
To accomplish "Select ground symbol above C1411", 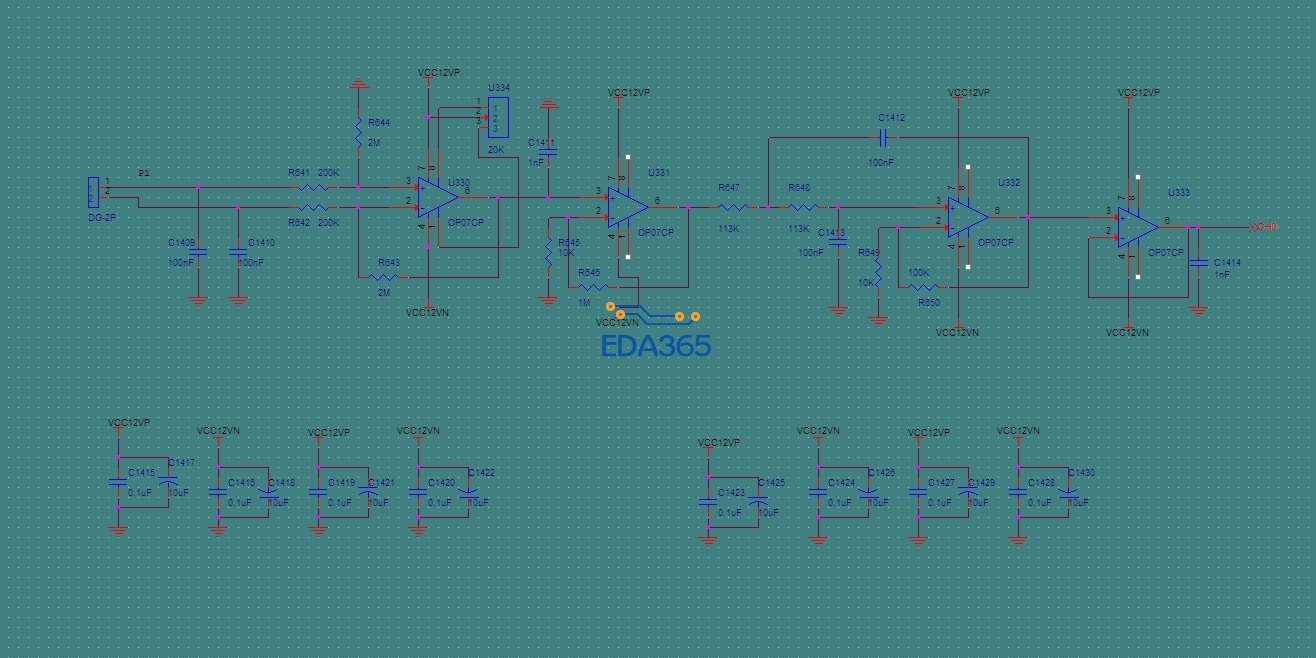I will (x=548, y=103).
